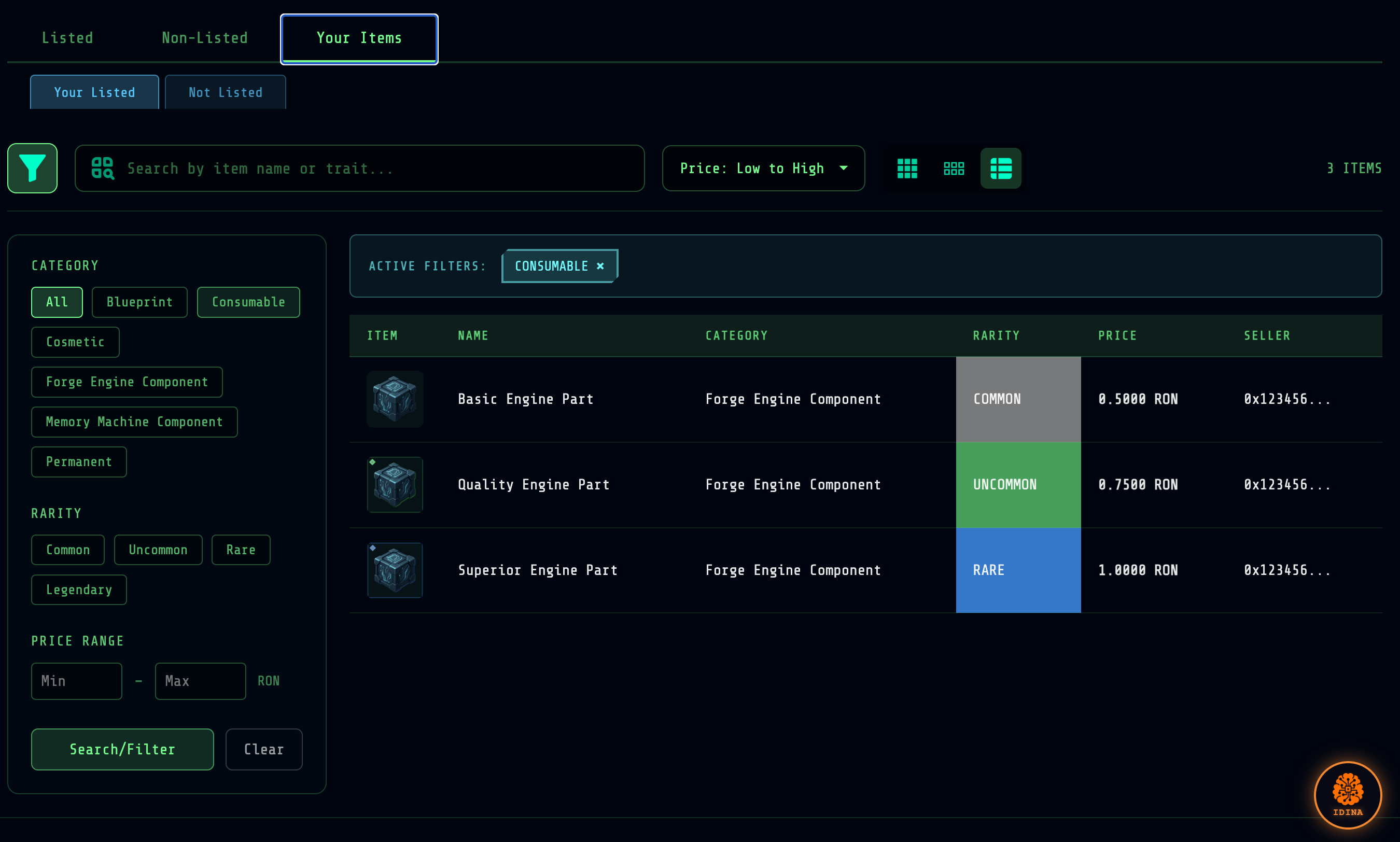Viewport: 1400px width, 842px height.
Task: Toggle the Your Listed filter
Action: (x=94, y=91)
